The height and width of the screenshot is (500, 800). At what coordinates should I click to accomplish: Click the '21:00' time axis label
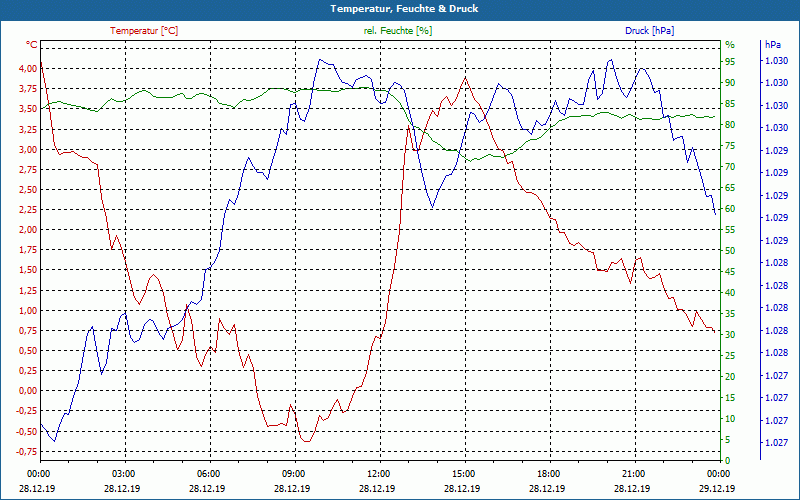pyautogui.click(x=633, y=473)
